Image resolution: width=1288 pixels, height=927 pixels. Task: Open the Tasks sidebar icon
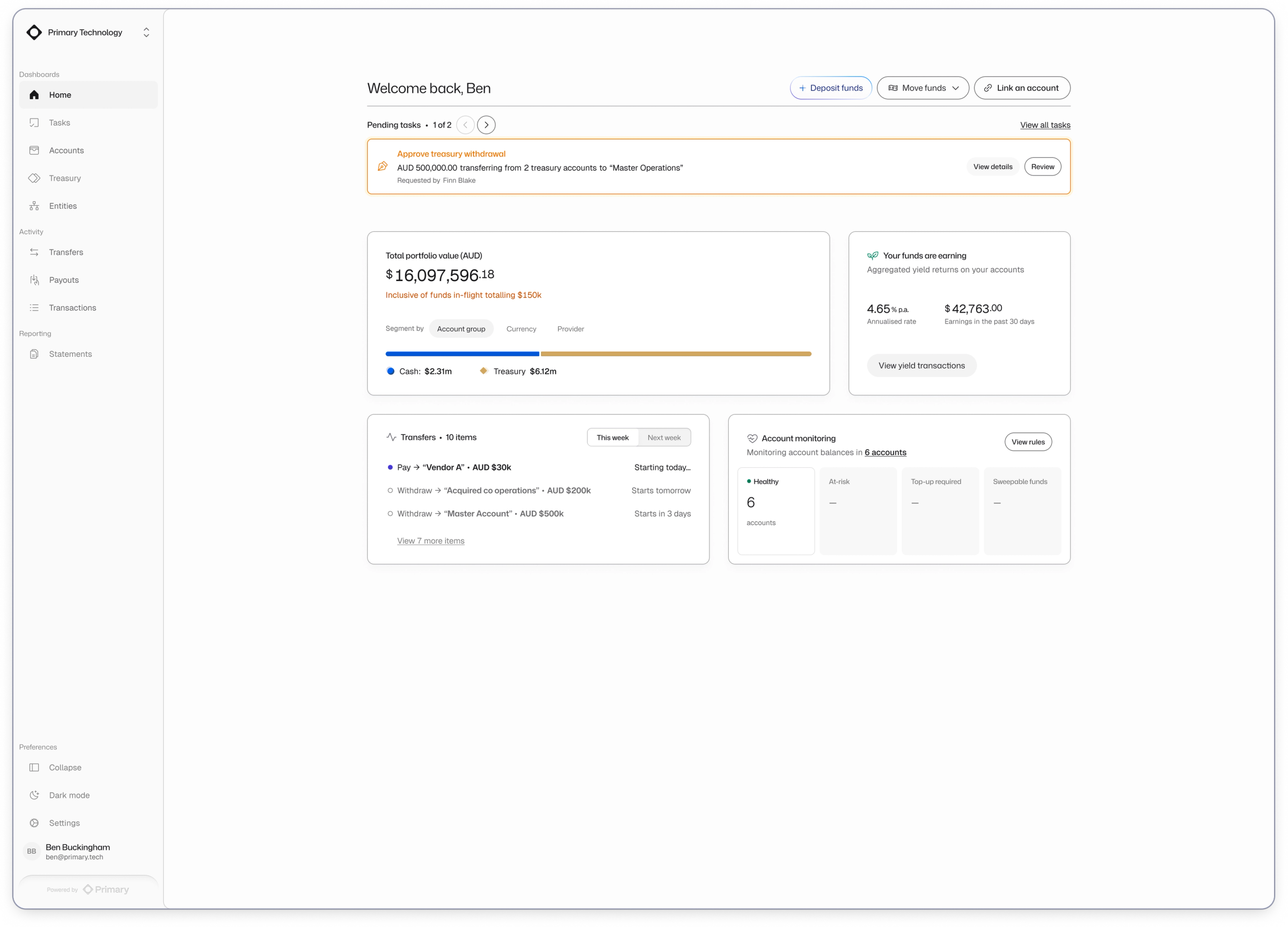(x=34, y=123)
